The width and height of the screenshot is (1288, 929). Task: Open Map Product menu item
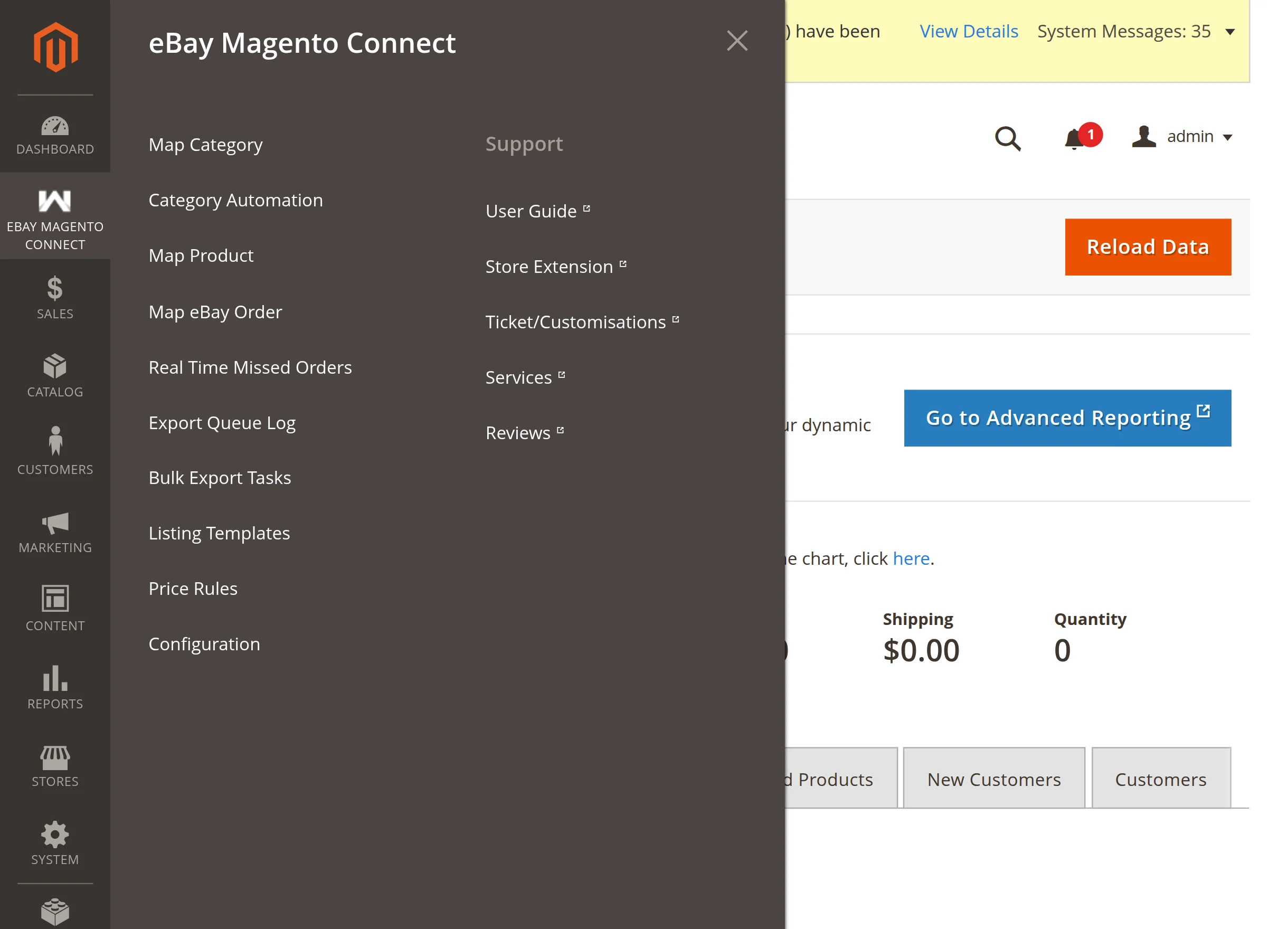(x=201, y=255)
